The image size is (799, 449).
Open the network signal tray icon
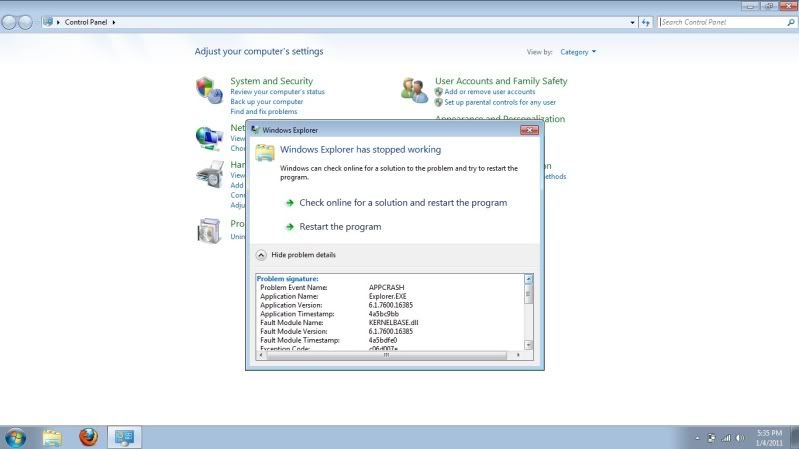coord(726,438)
